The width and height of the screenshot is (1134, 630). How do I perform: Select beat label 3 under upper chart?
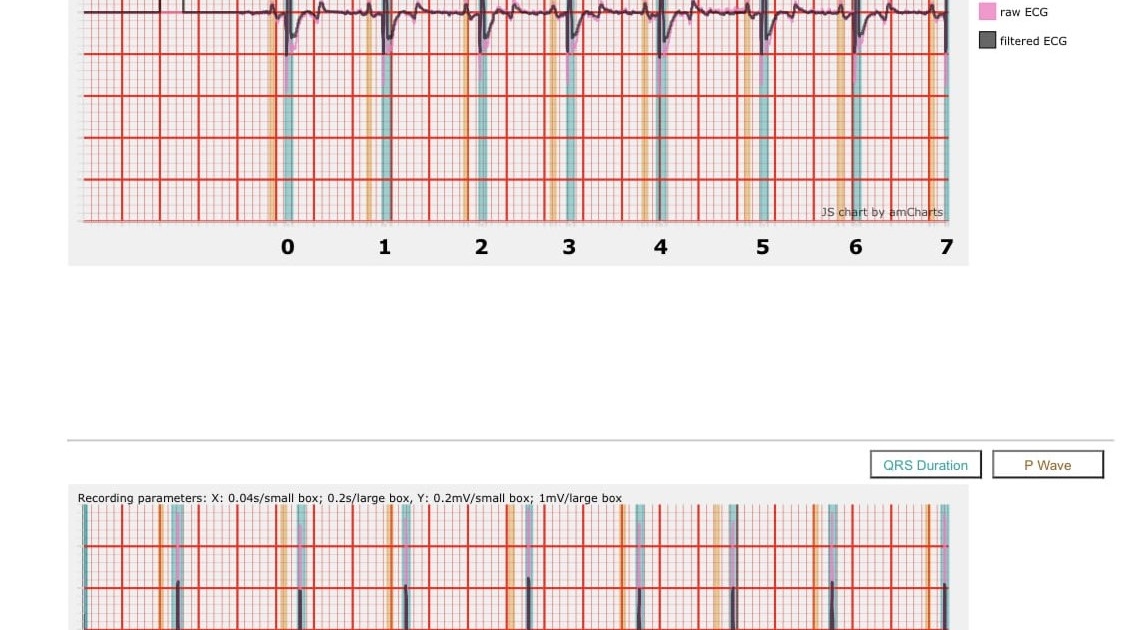pos(569,247)
